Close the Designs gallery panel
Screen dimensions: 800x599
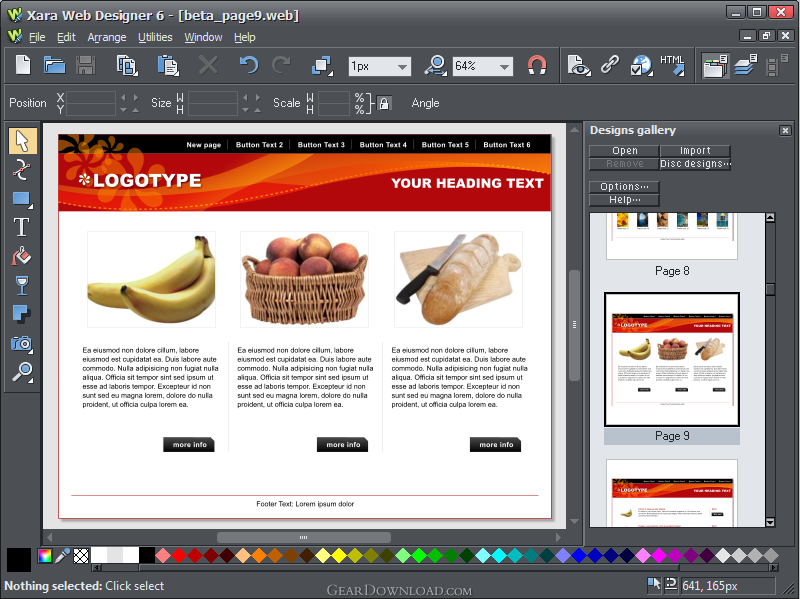pyautogui.click(x=785, y=131)
